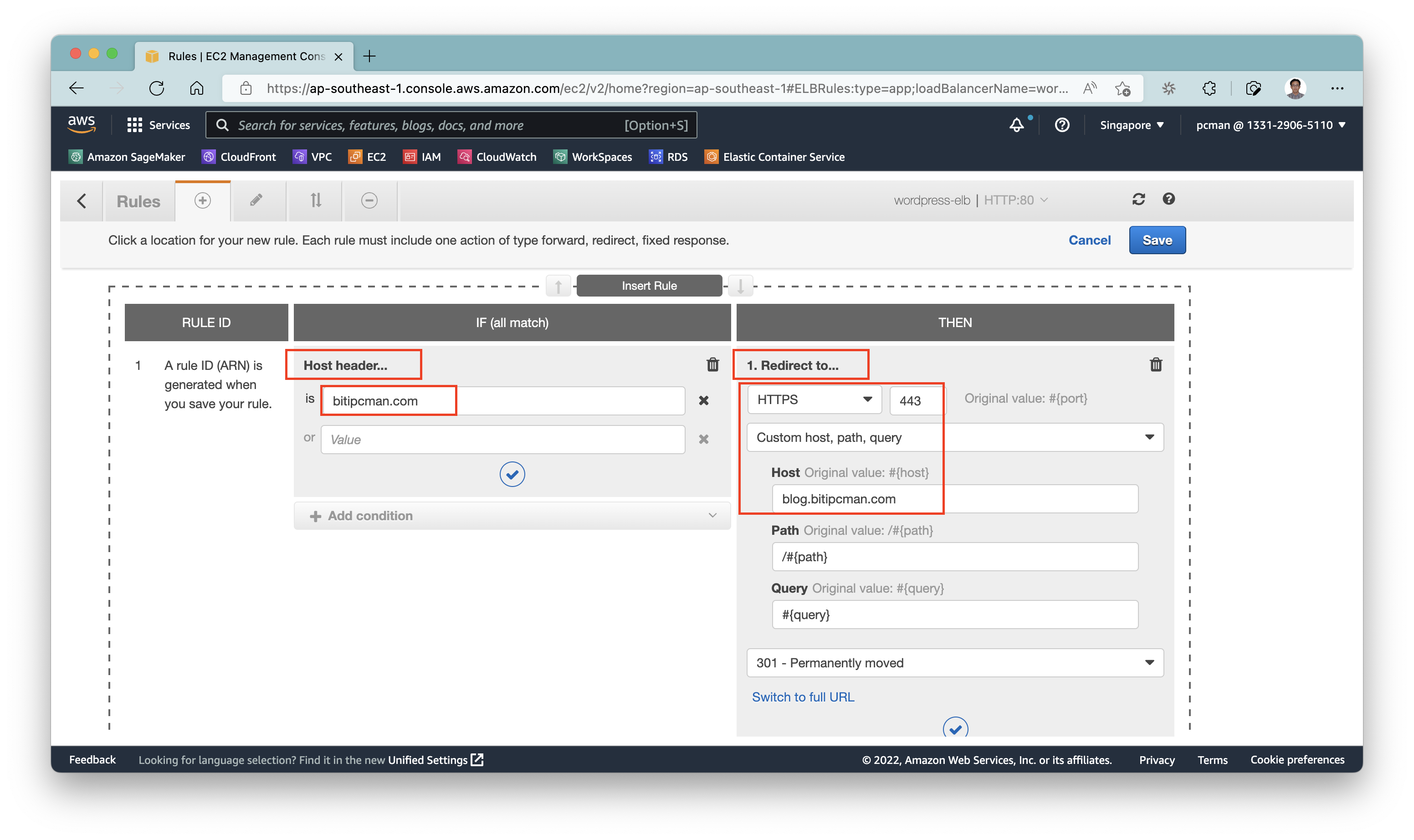Click the 443 port field
Viewport: 1414px width, 840px height.
pyautogui.click(x=917, y=400)
